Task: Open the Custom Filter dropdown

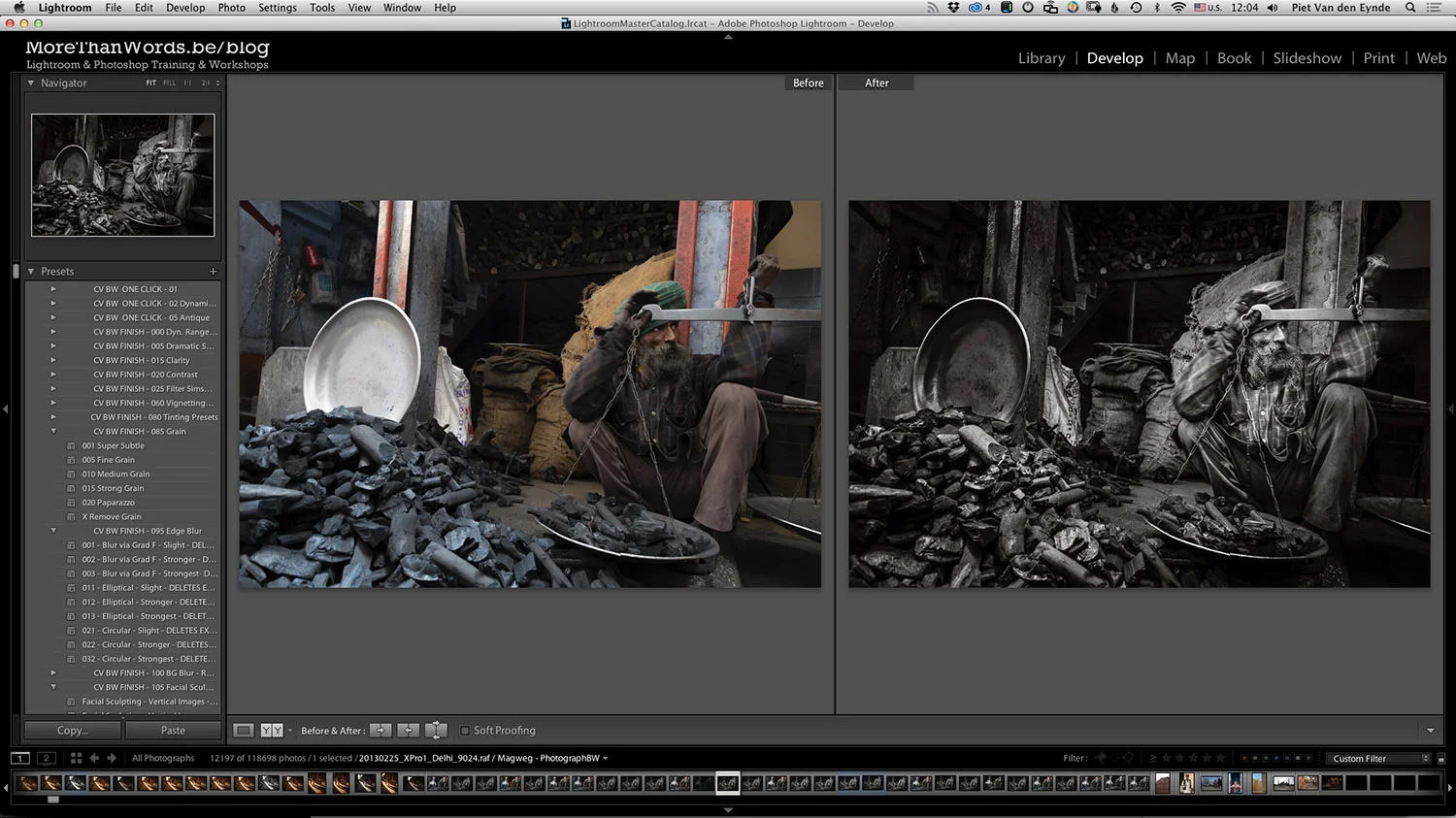Action: [1379, 758]
